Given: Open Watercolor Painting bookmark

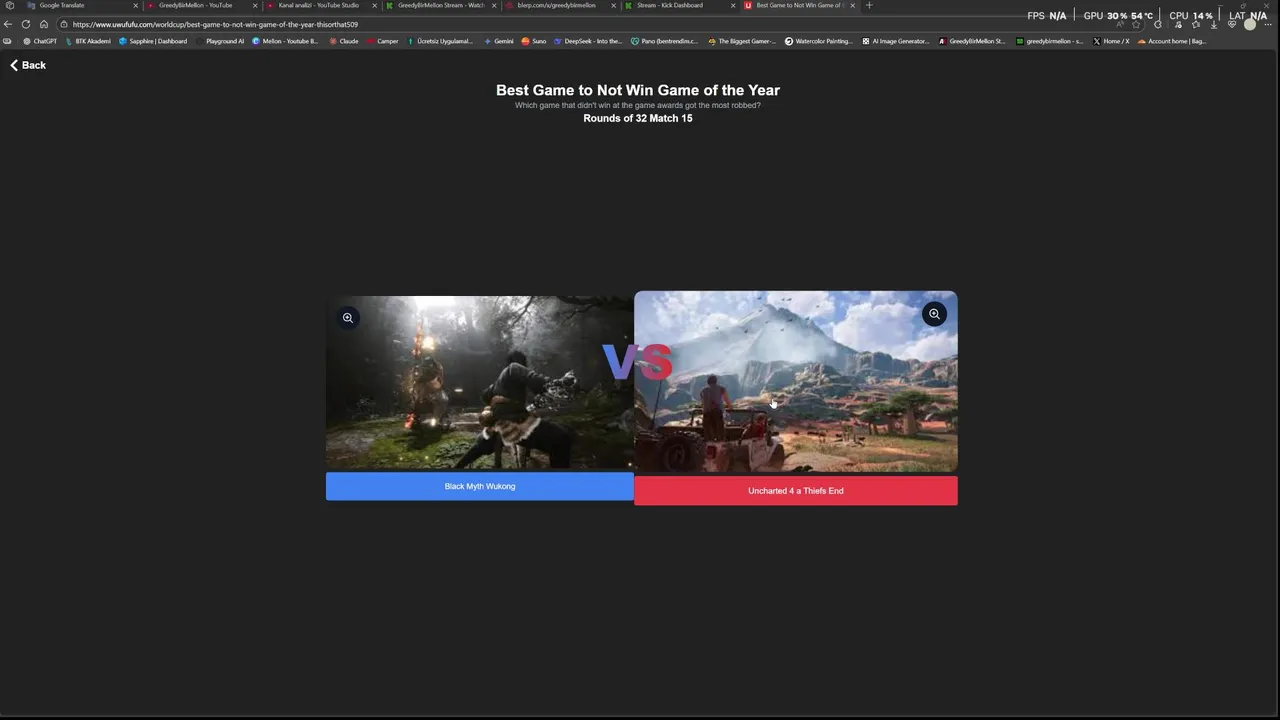Looking at the screenshot, I should [819, 41].
